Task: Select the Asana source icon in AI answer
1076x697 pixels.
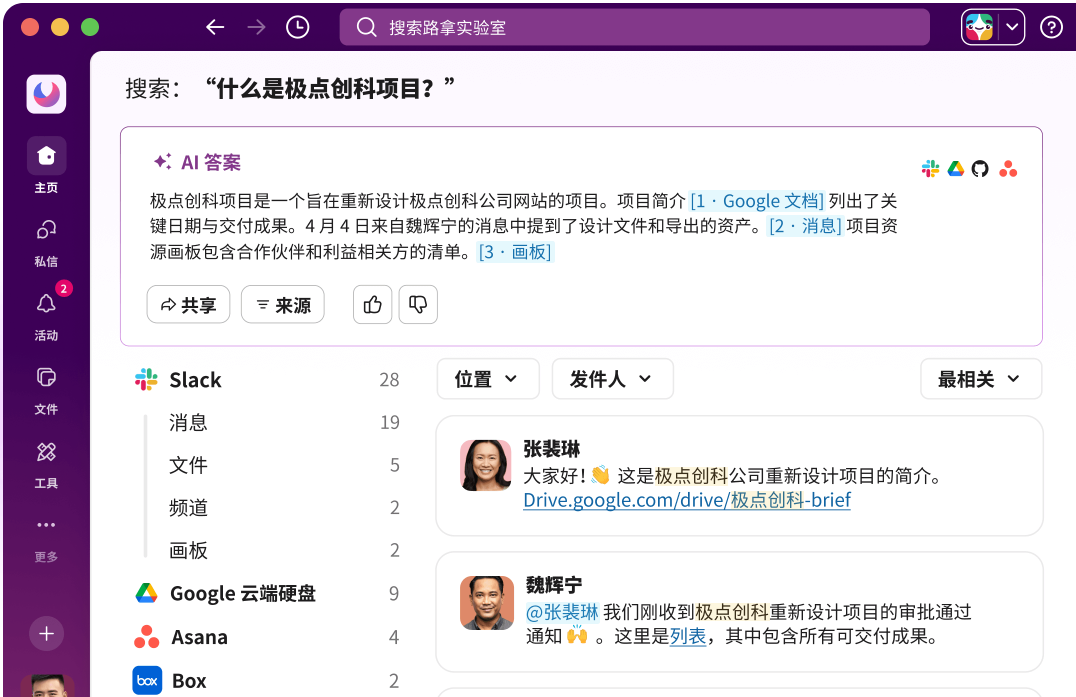Action: coord(1008,169)
